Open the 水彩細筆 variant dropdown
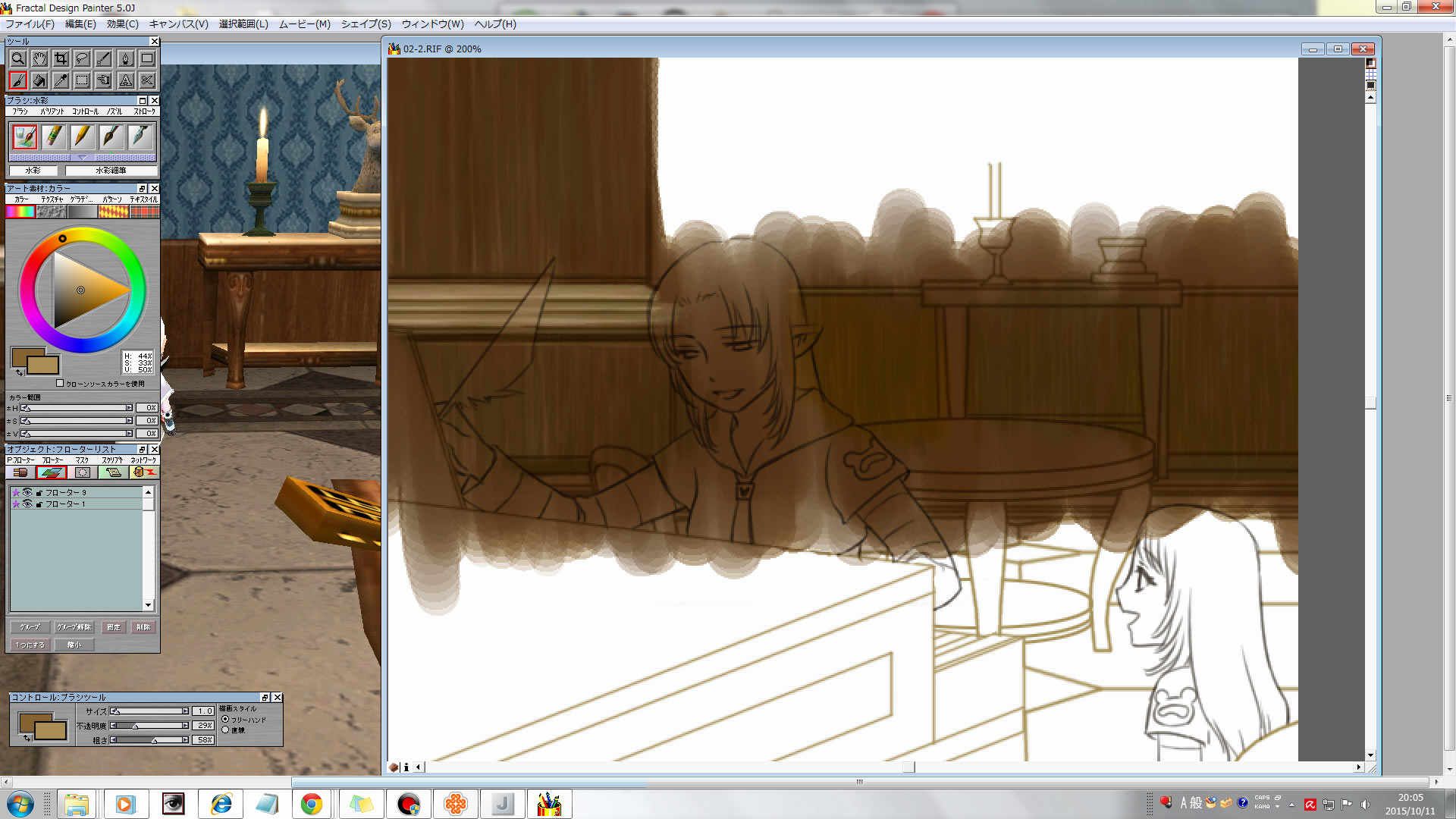Viewport: 1456px width, 819px height. pos(111,171)
